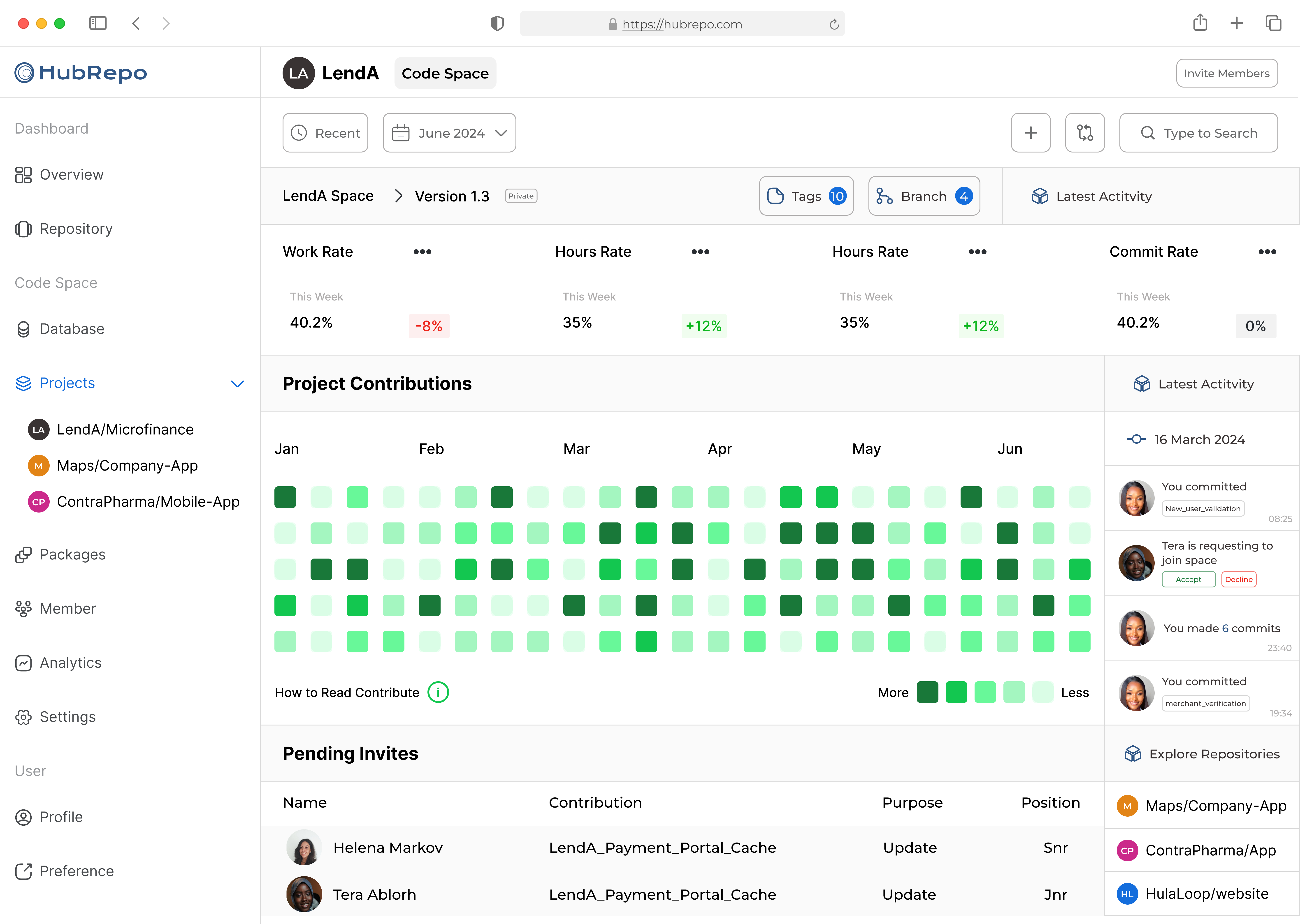Image resolution: width=1300 pixels, height=924 pixels.
Task: Click the branch compare icon near search
Action: pyautogui.click(x=1084, y=133)
